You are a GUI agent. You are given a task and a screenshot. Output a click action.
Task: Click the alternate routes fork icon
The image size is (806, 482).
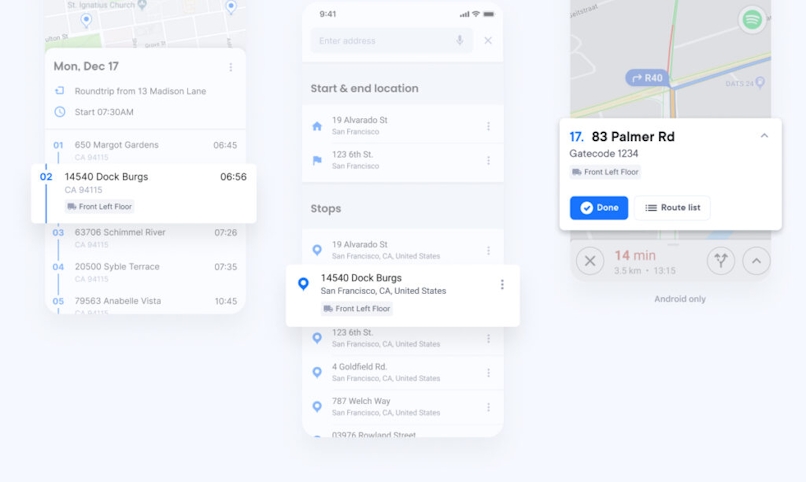721,261
